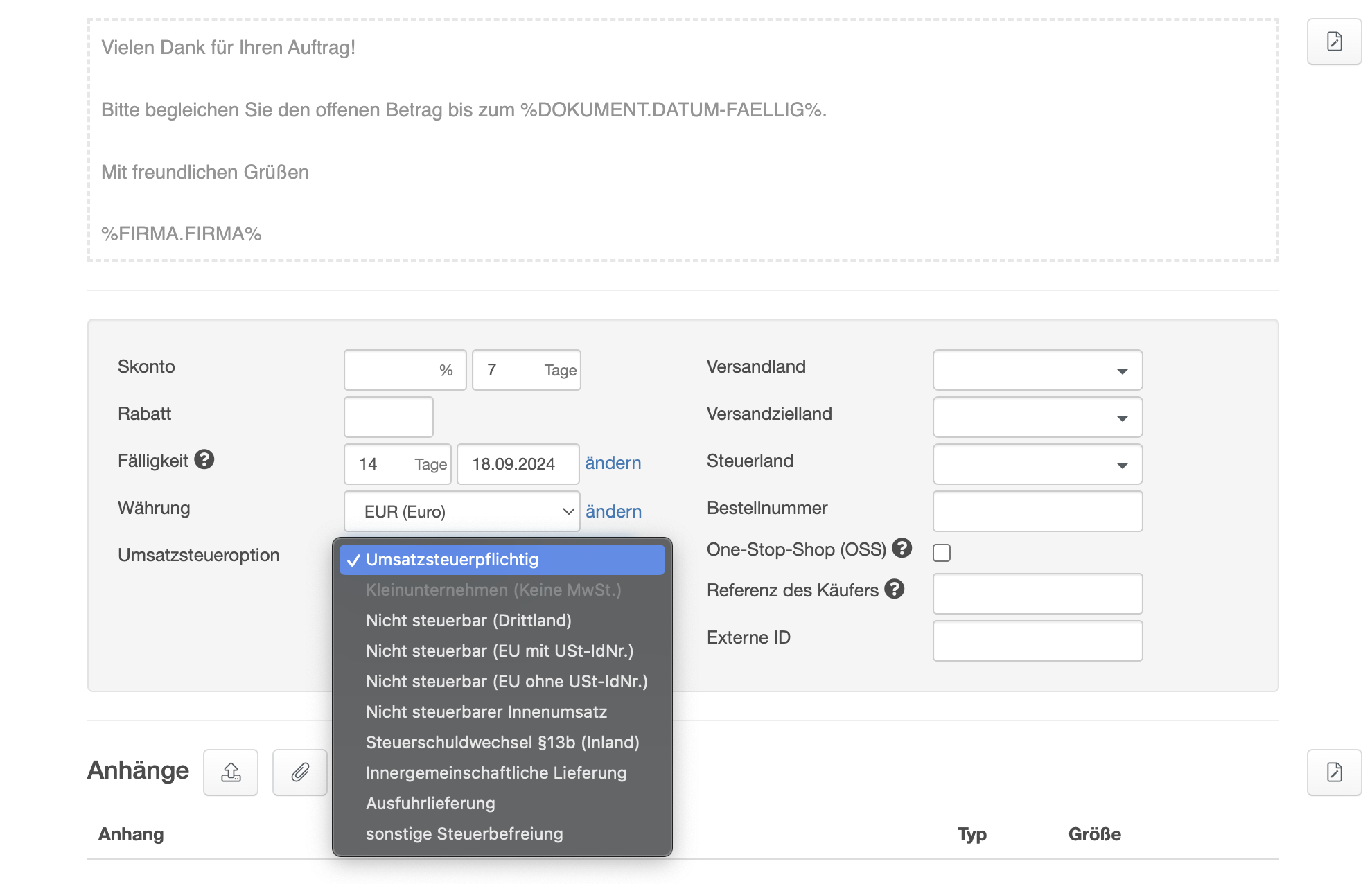This screenshot has height=884, width=1372.
Task: Click into the Bestellnummer field
Action: [1037, 511]
